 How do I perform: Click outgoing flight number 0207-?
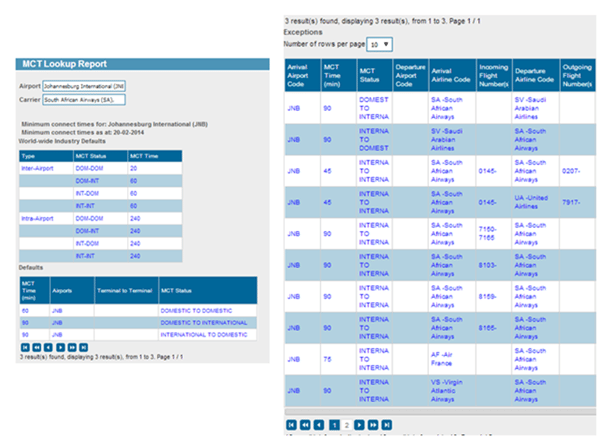571,171
